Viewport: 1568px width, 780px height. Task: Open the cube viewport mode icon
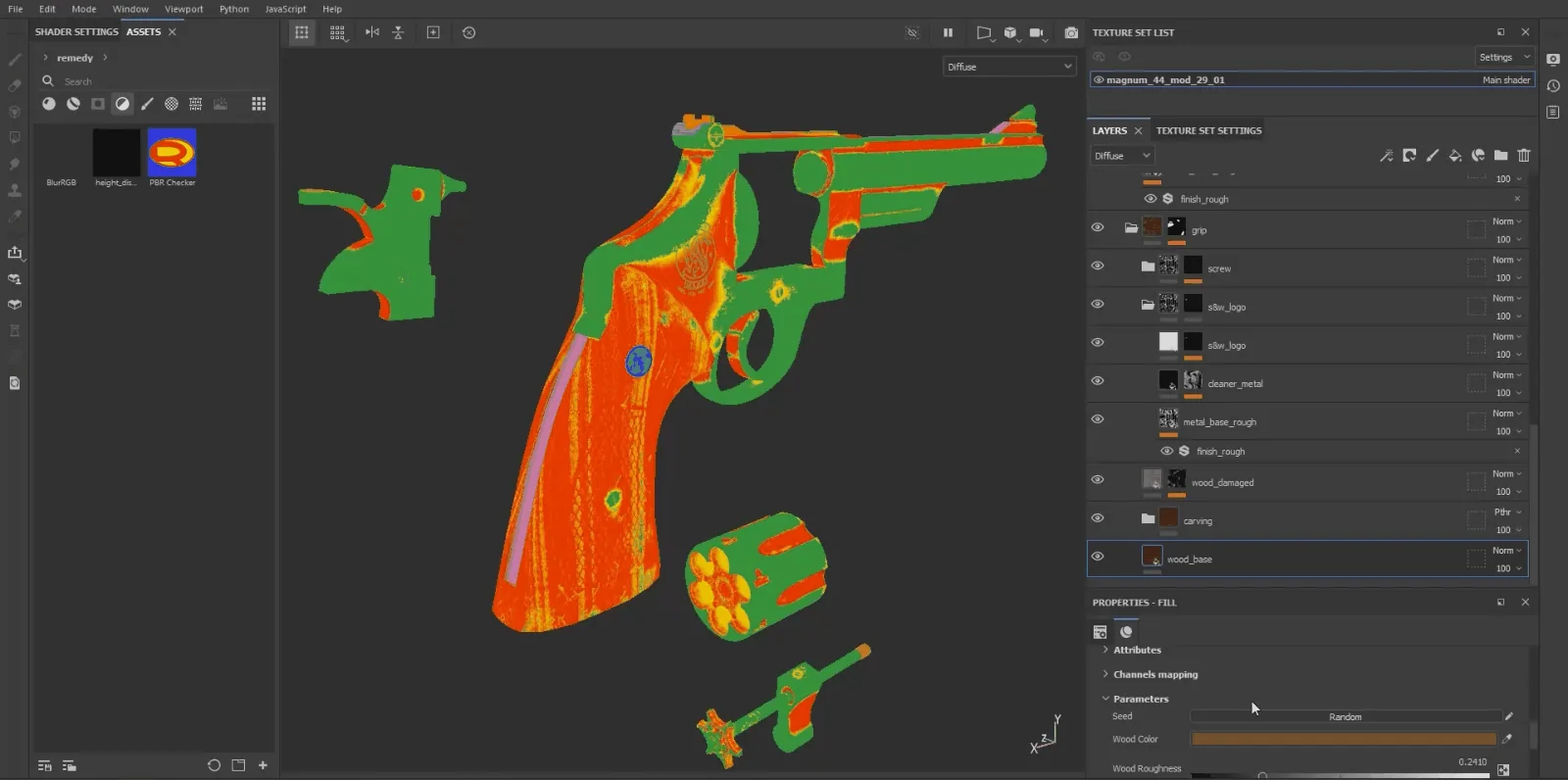1010,33
